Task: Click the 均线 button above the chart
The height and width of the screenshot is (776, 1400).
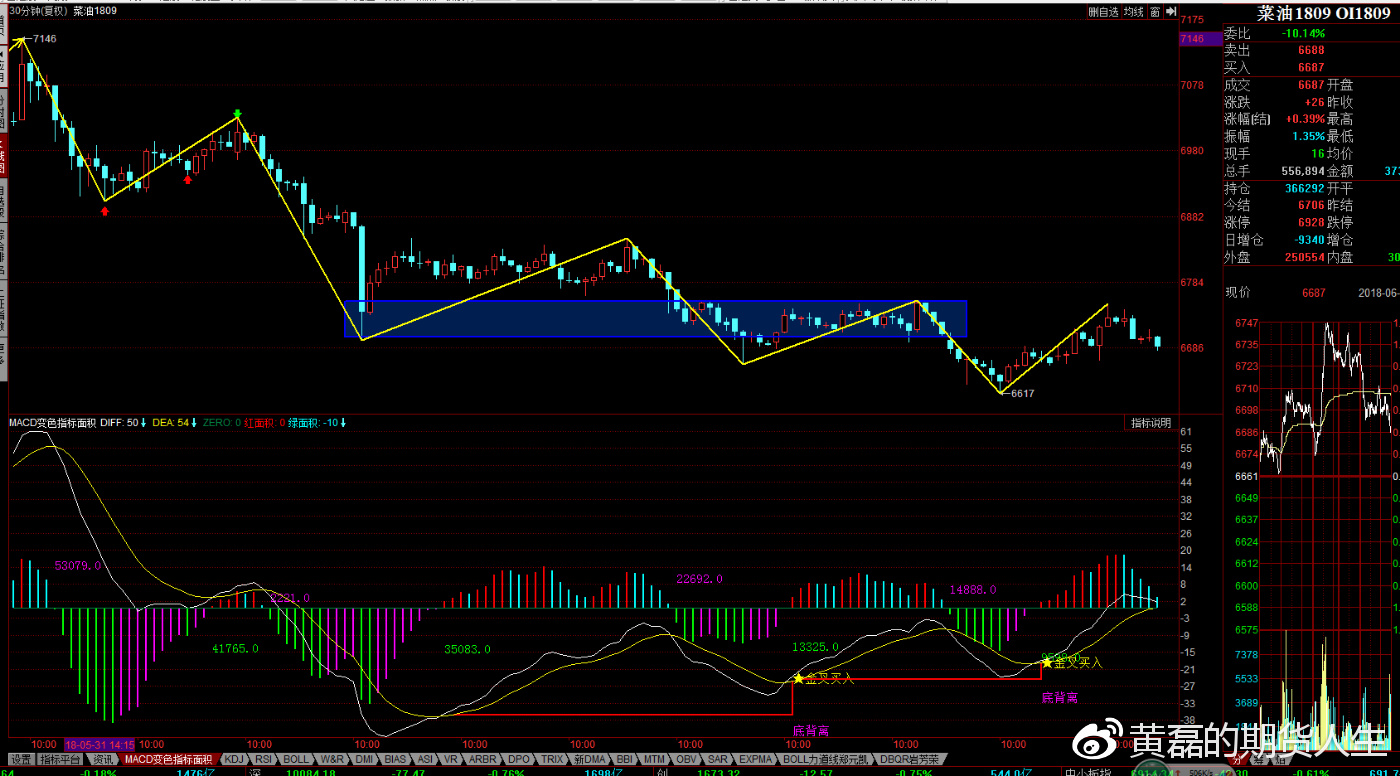Action: pos(1132,12)
